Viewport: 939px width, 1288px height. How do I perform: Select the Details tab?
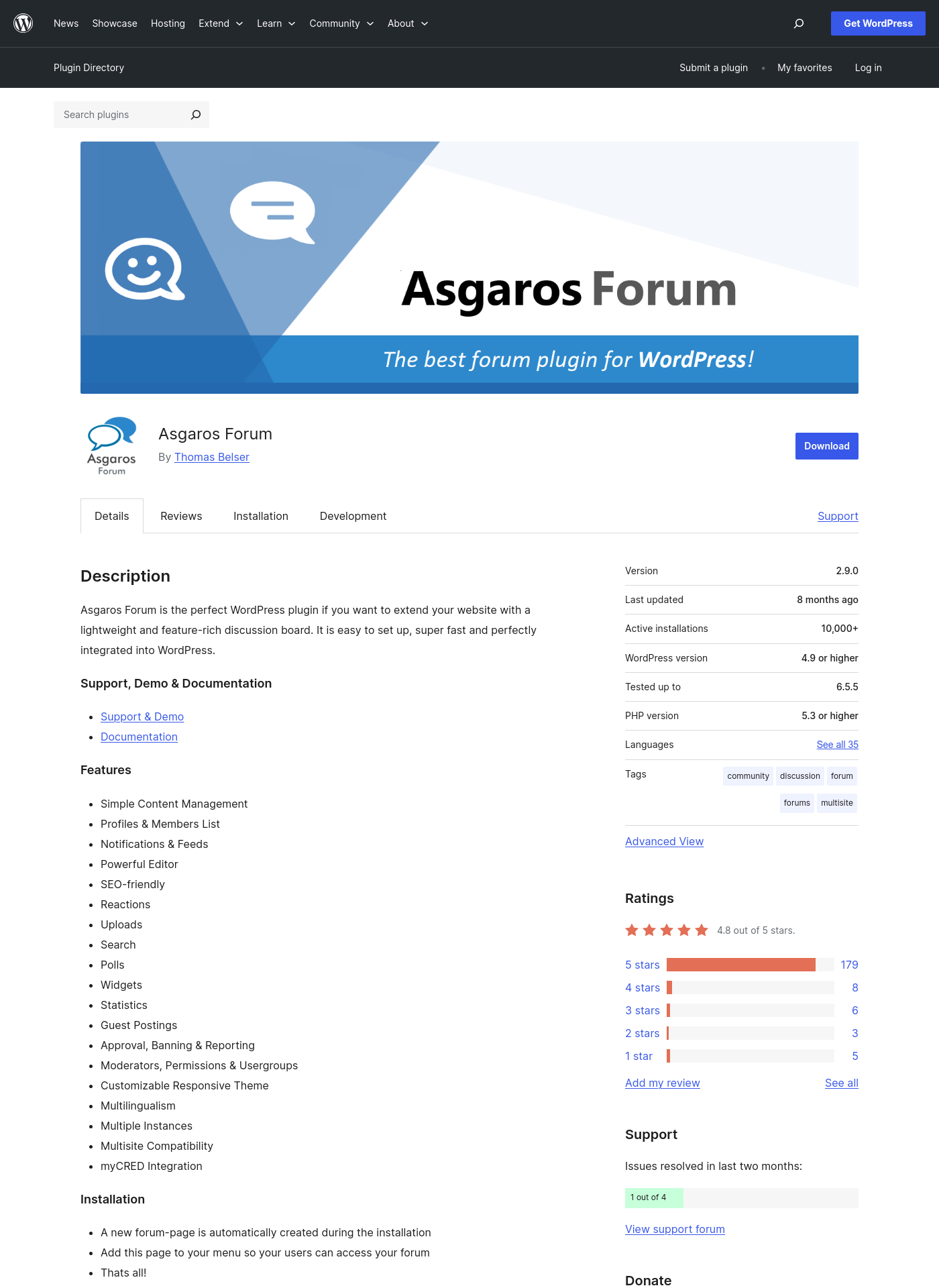112,516
